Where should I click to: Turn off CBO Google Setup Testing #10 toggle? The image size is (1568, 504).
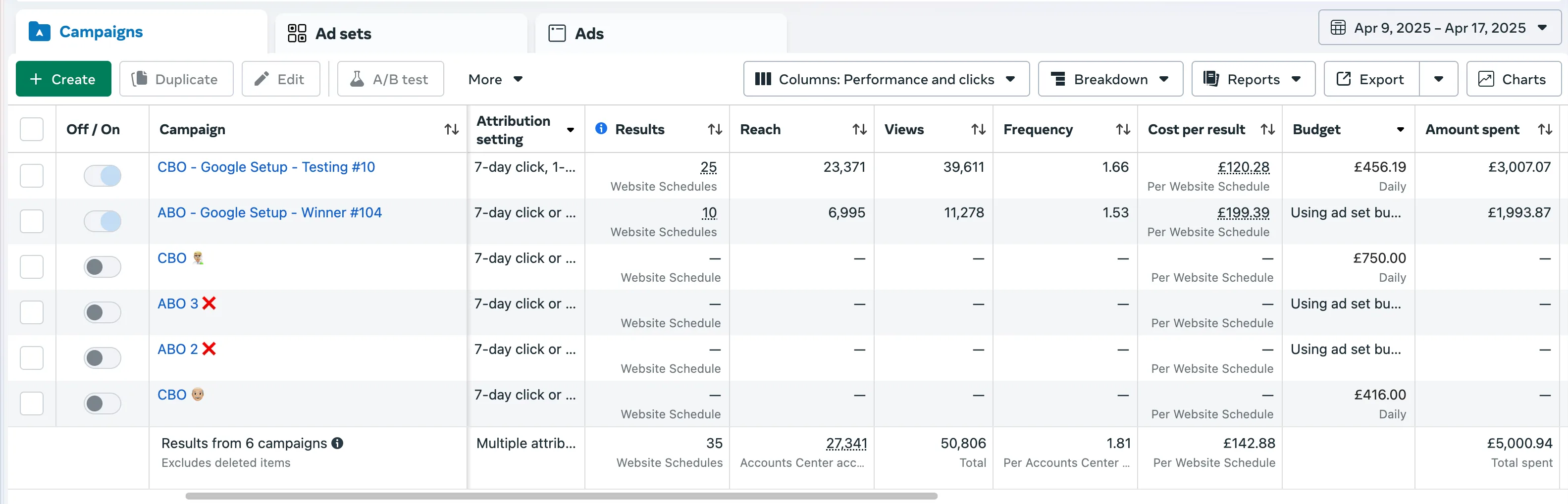(x=102, y=175)
